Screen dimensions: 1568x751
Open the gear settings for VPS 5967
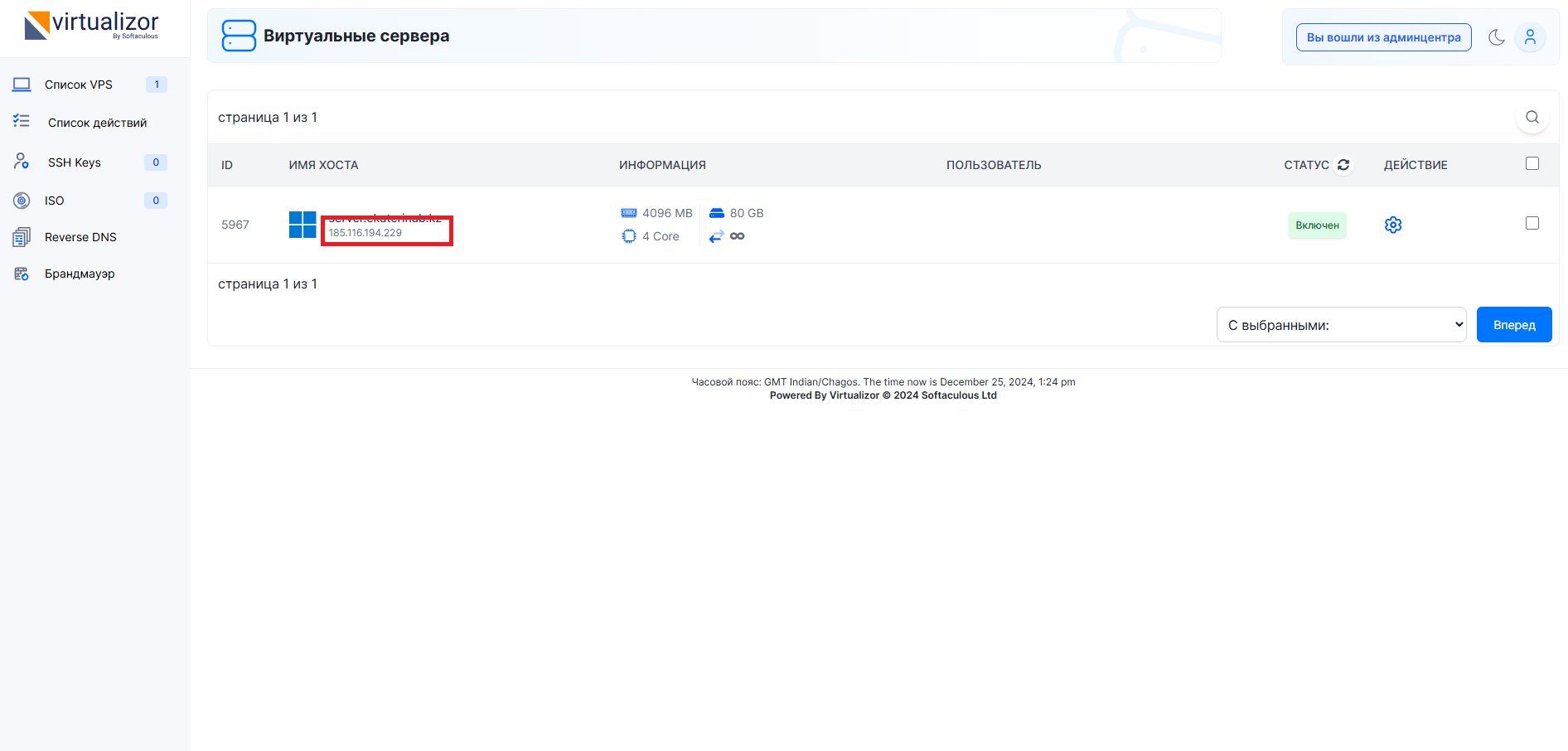coord(1392,225)
